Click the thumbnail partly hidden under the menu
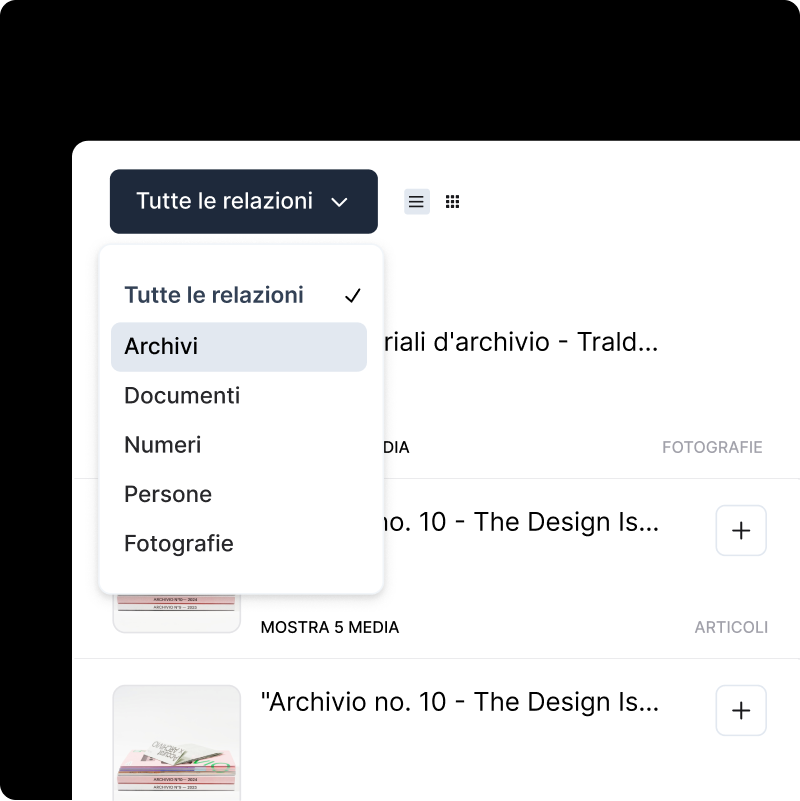The width and height of the screenshot is (800, 801). point(177,612)
